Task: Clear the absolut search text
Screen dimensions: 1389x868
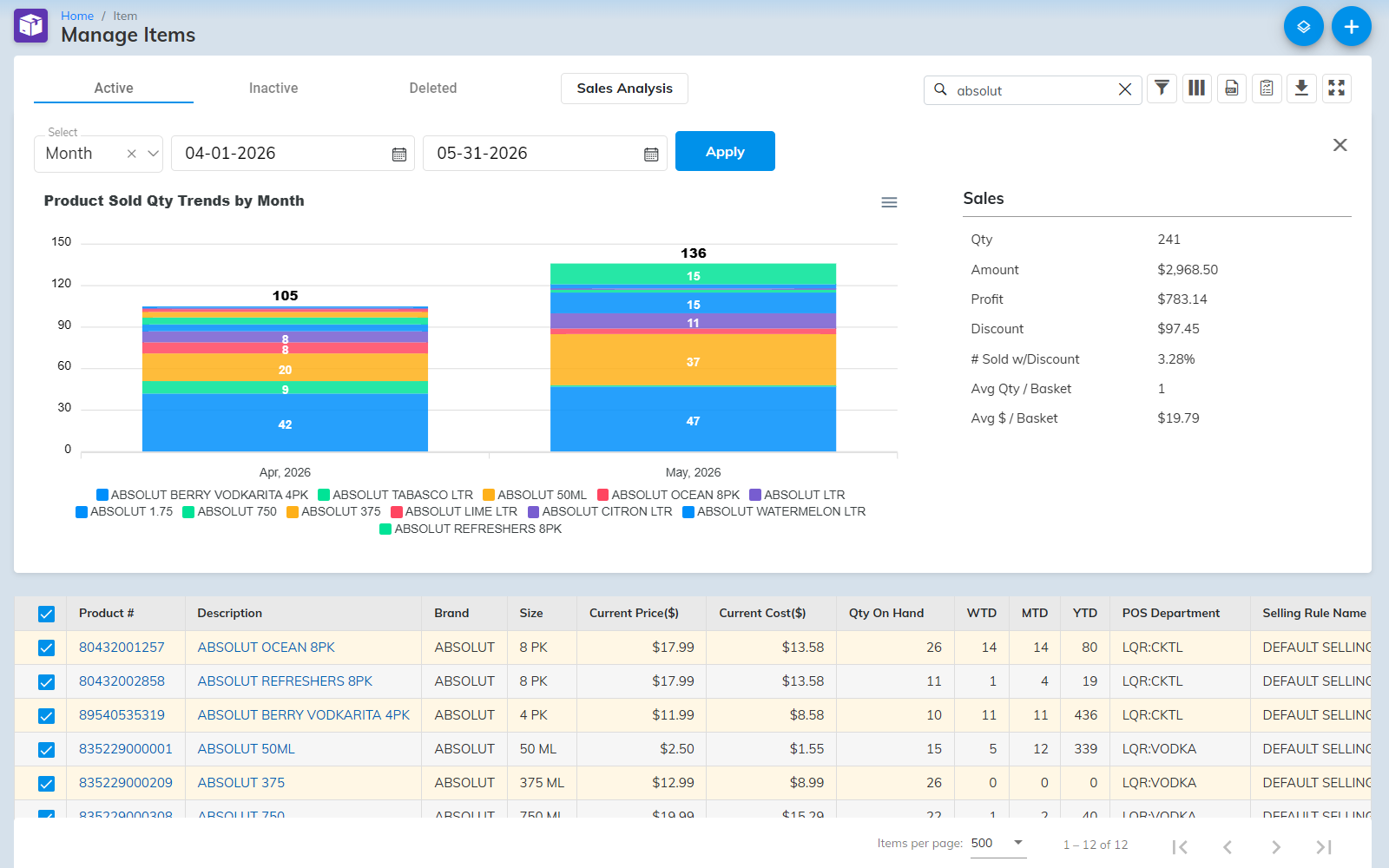Action: (x=1125, y=89)
